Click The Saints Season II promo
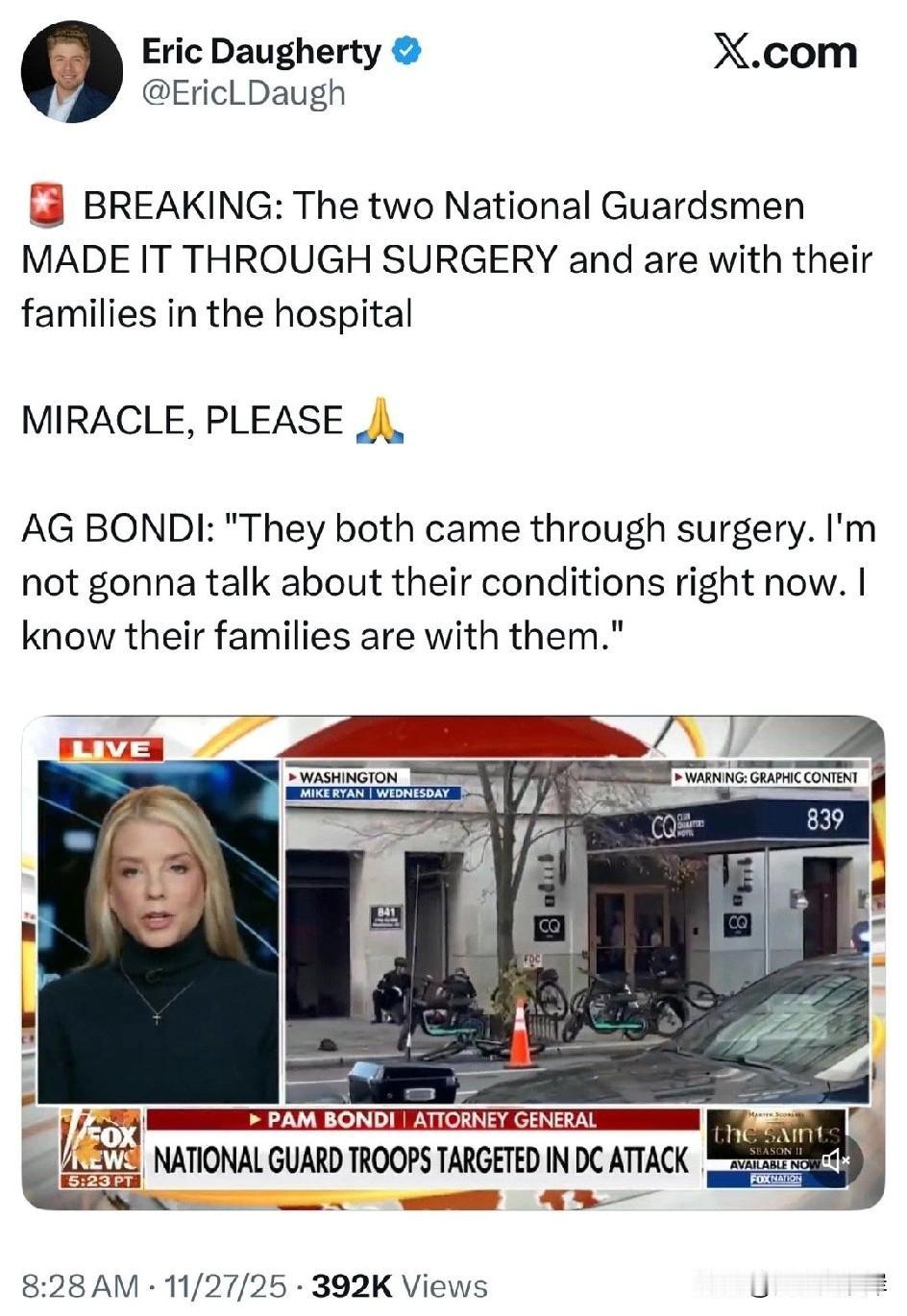The image size is (907, 1316). tap(775, 1148)
